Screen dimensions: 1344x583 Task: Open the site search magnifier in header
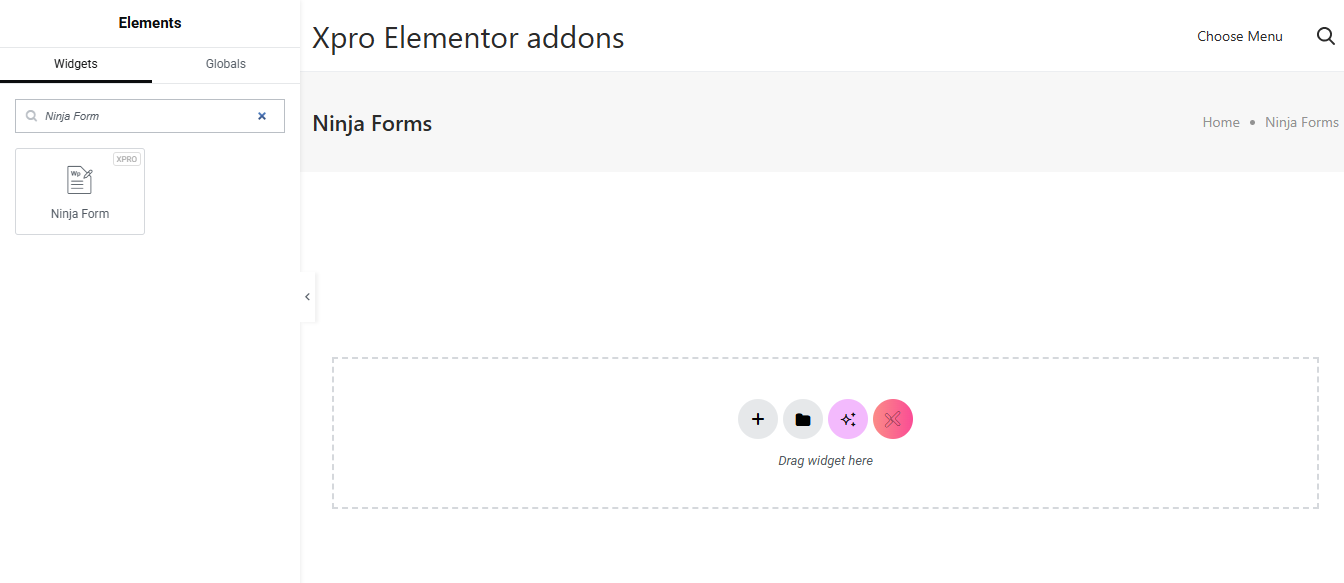coord(1326,36)
